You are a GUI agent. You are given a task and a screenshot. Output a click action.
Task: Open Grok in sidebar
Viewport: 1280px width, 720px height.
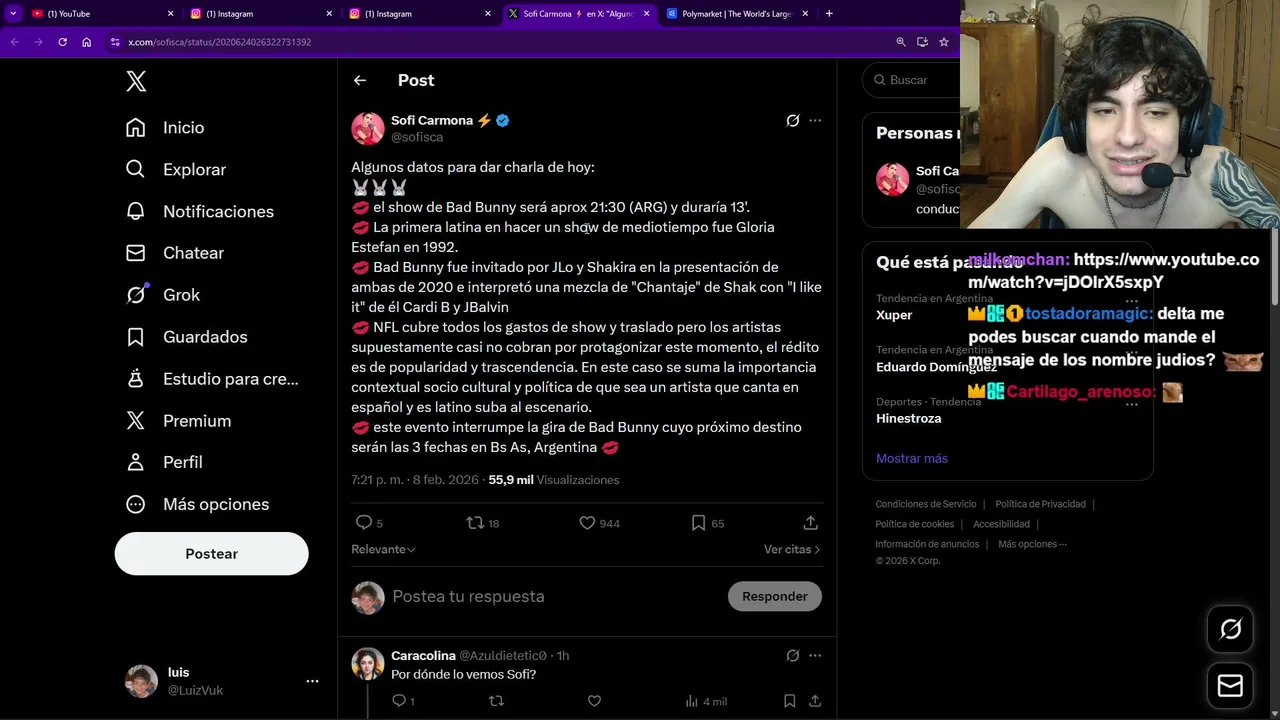[163, 295]
